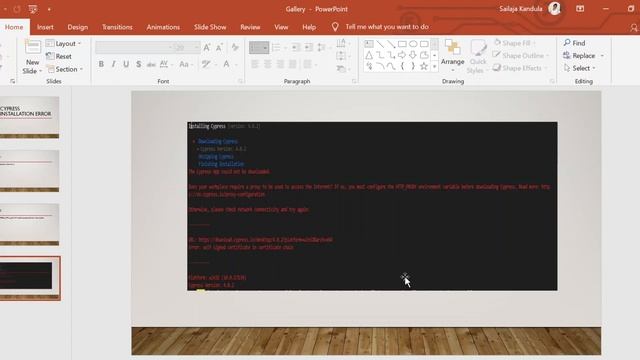This screenshot has height=360, width=640.
Task: Toggle Italic formatting in Font group
Action: pyautogui.click(x=113, y=64)
